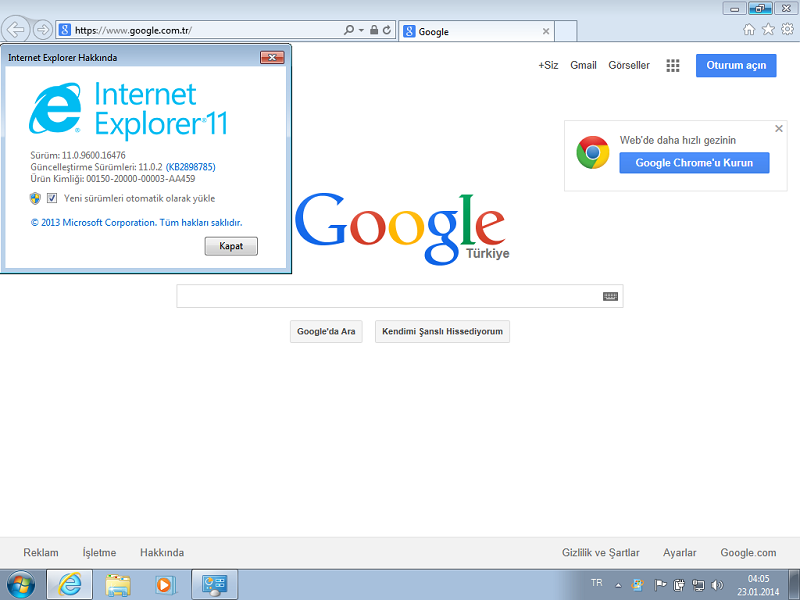Open the KB2898785 update link
Viewport: 800px width, 600px height.
tap(190, 167)
